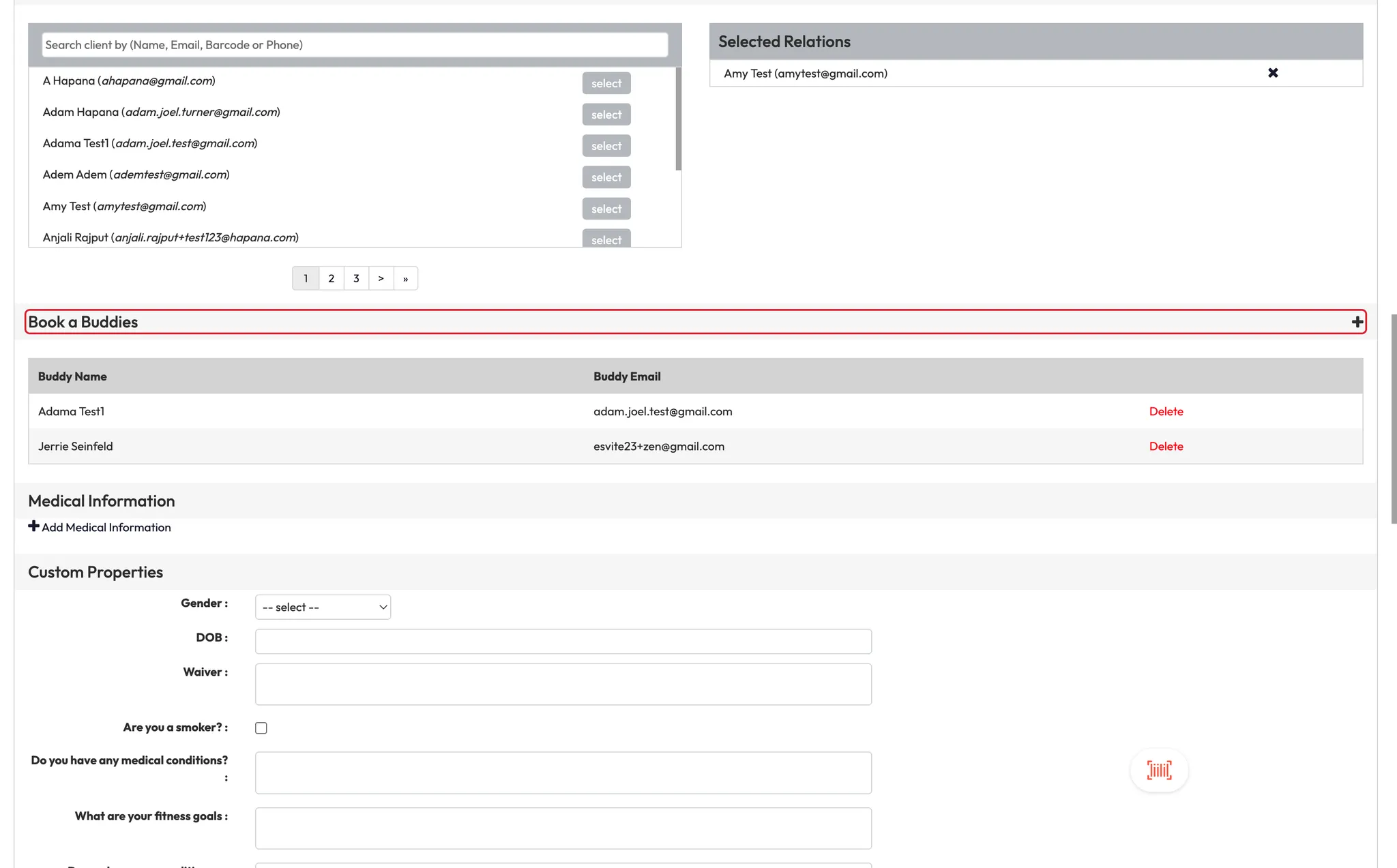Go to next page arrow in pagination

pos(381,278)
